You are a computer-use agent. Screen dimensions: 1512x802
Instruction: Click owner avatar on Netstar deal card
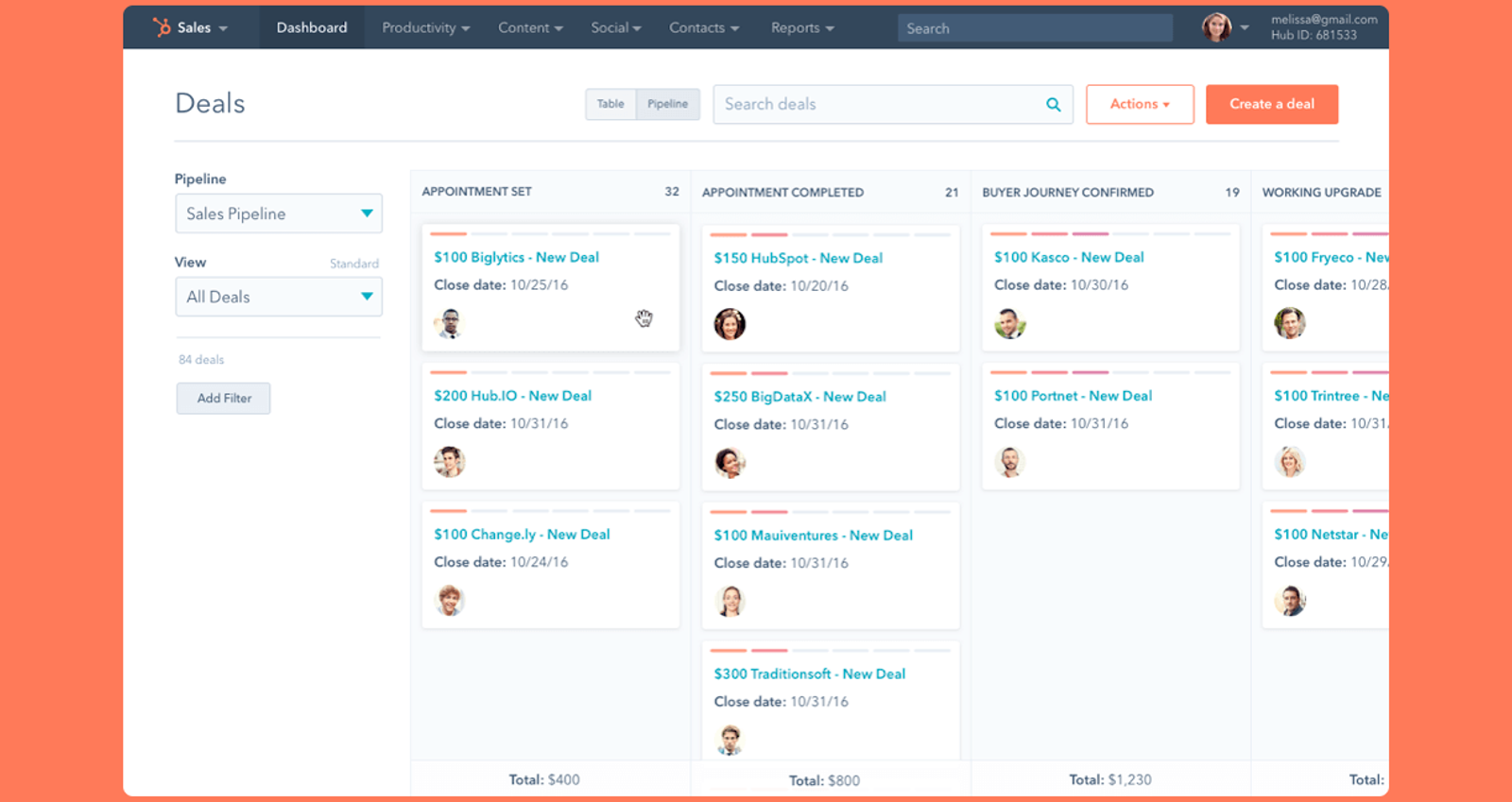[x=1290, y=600]
